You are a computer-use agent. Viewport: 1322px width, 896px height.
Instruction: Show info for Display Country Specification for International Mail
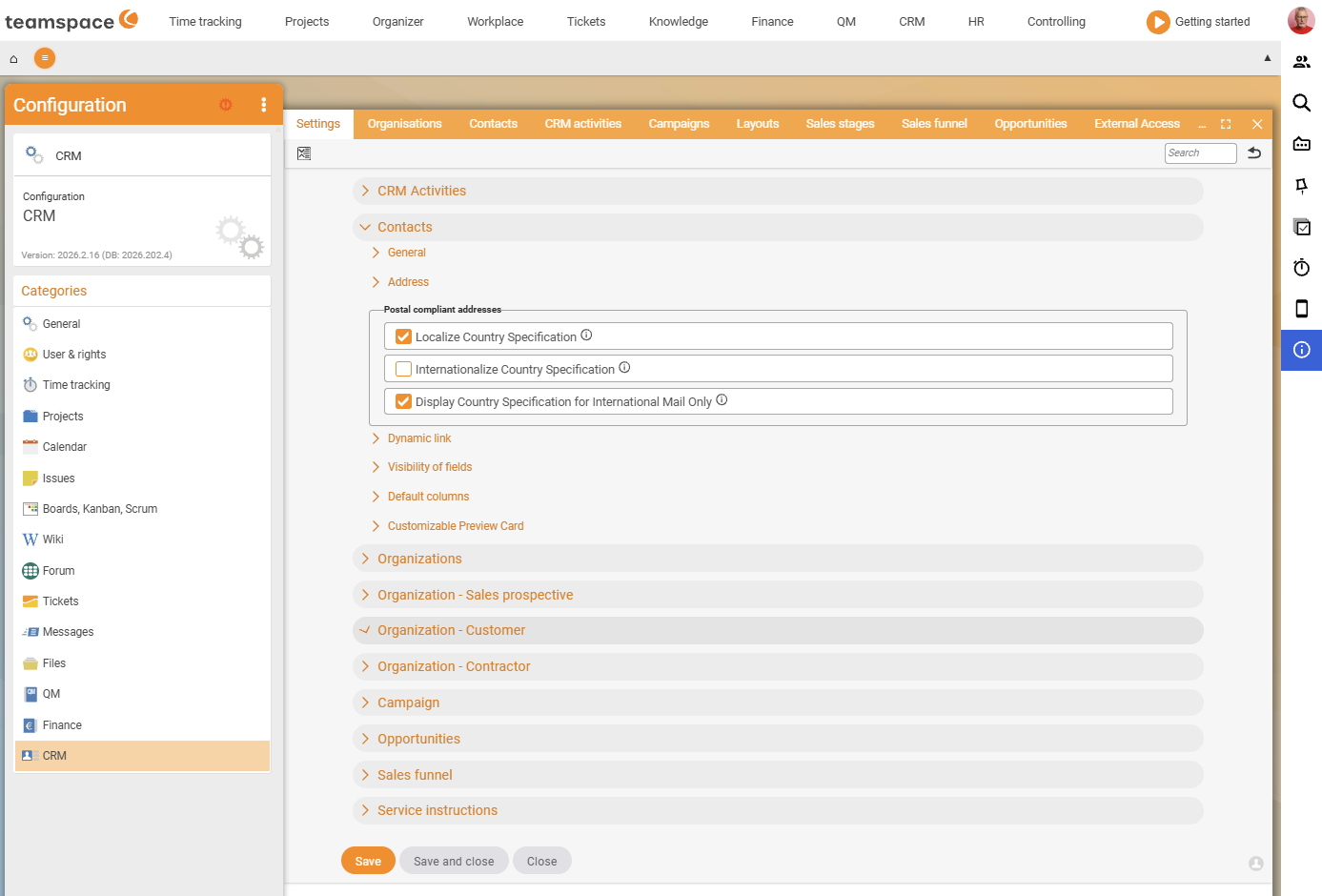click(722, 400)
